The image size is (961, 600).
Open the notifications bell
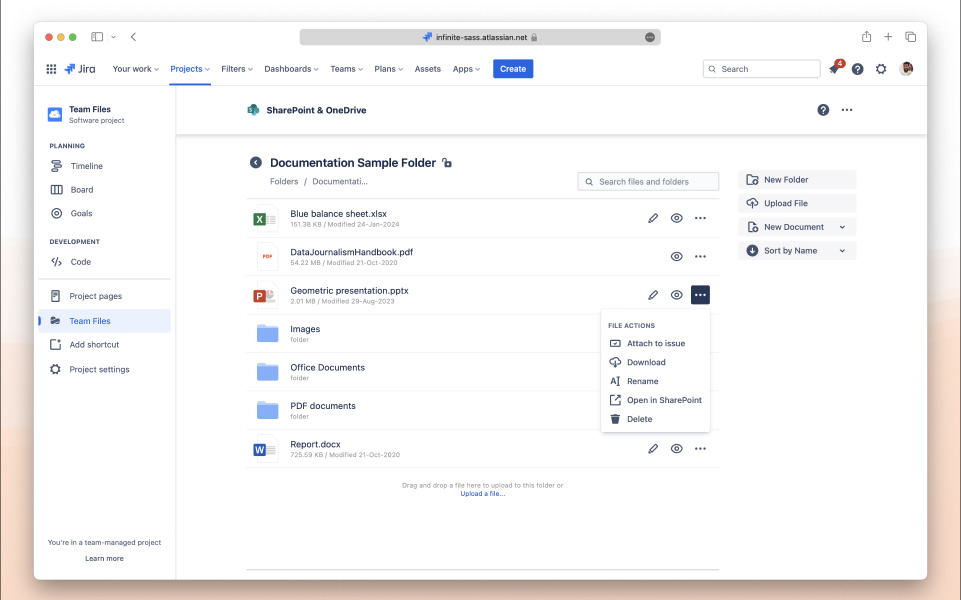coord(834,69)
